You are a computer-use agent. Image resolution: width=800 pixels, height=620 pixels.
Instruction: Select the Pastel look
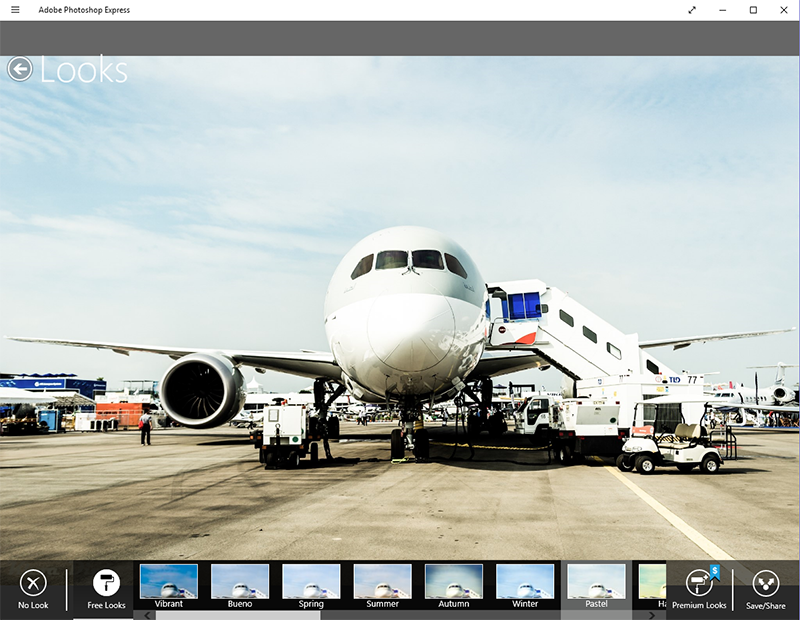coord(596,584)
